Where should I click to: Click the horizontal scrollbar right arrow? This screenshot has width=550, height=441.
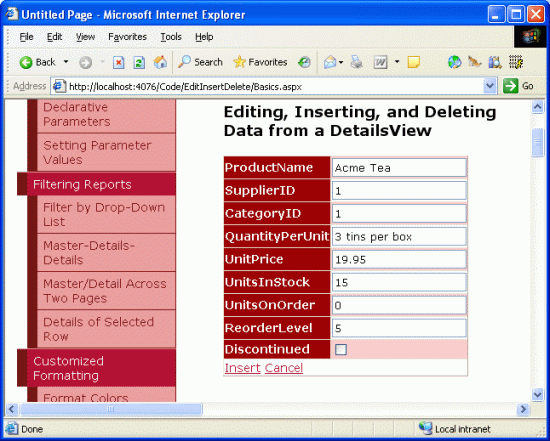(x=523, y=409)
